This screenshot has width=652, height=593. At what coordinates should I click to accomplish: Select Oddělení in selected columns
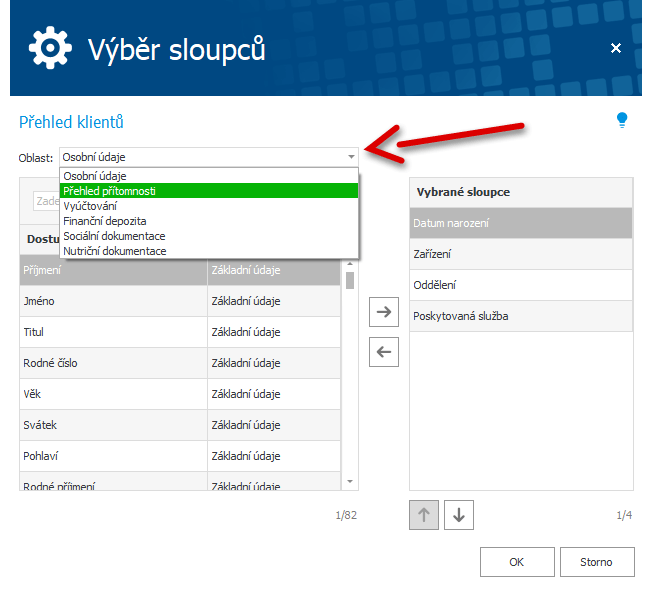point(521,285)
